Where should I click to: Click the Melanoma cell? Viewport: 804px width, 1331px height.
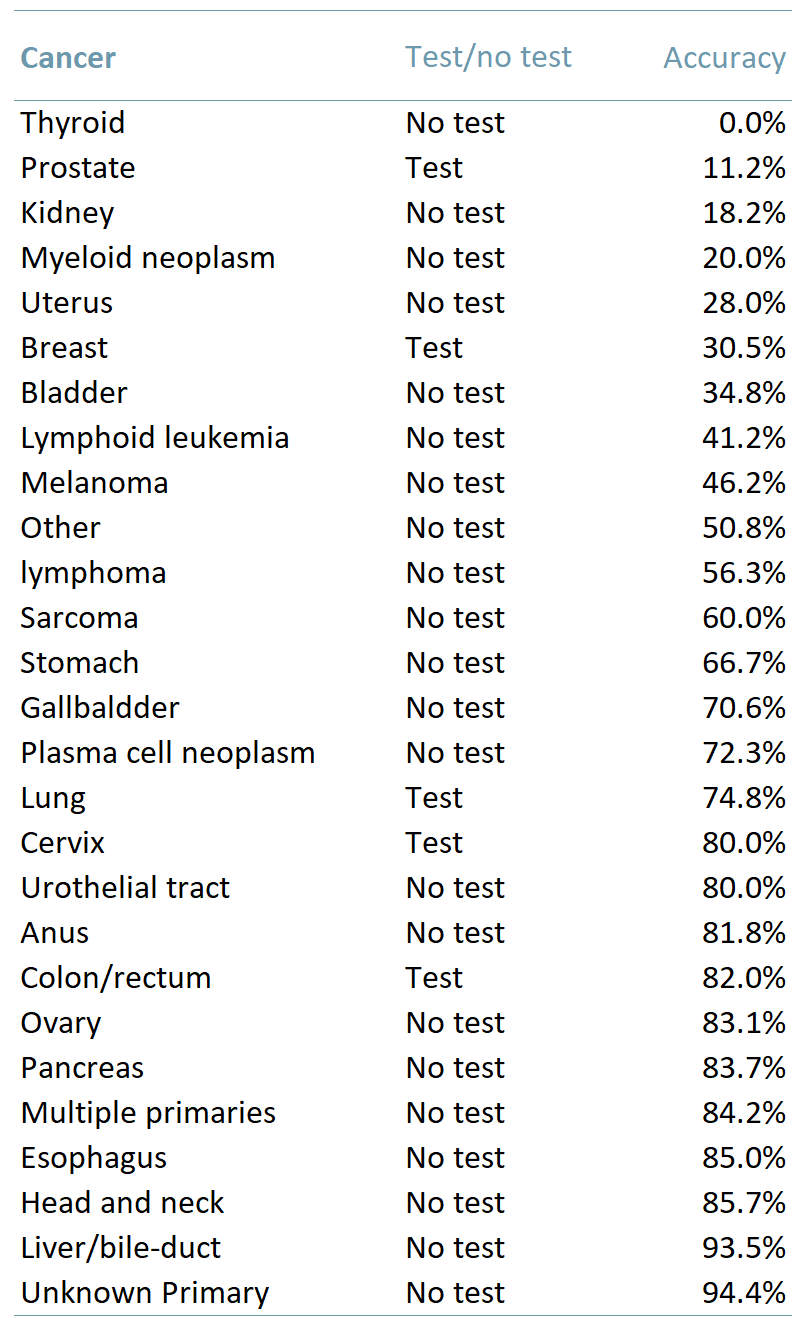pyautogui.click(x=94, y=483)
